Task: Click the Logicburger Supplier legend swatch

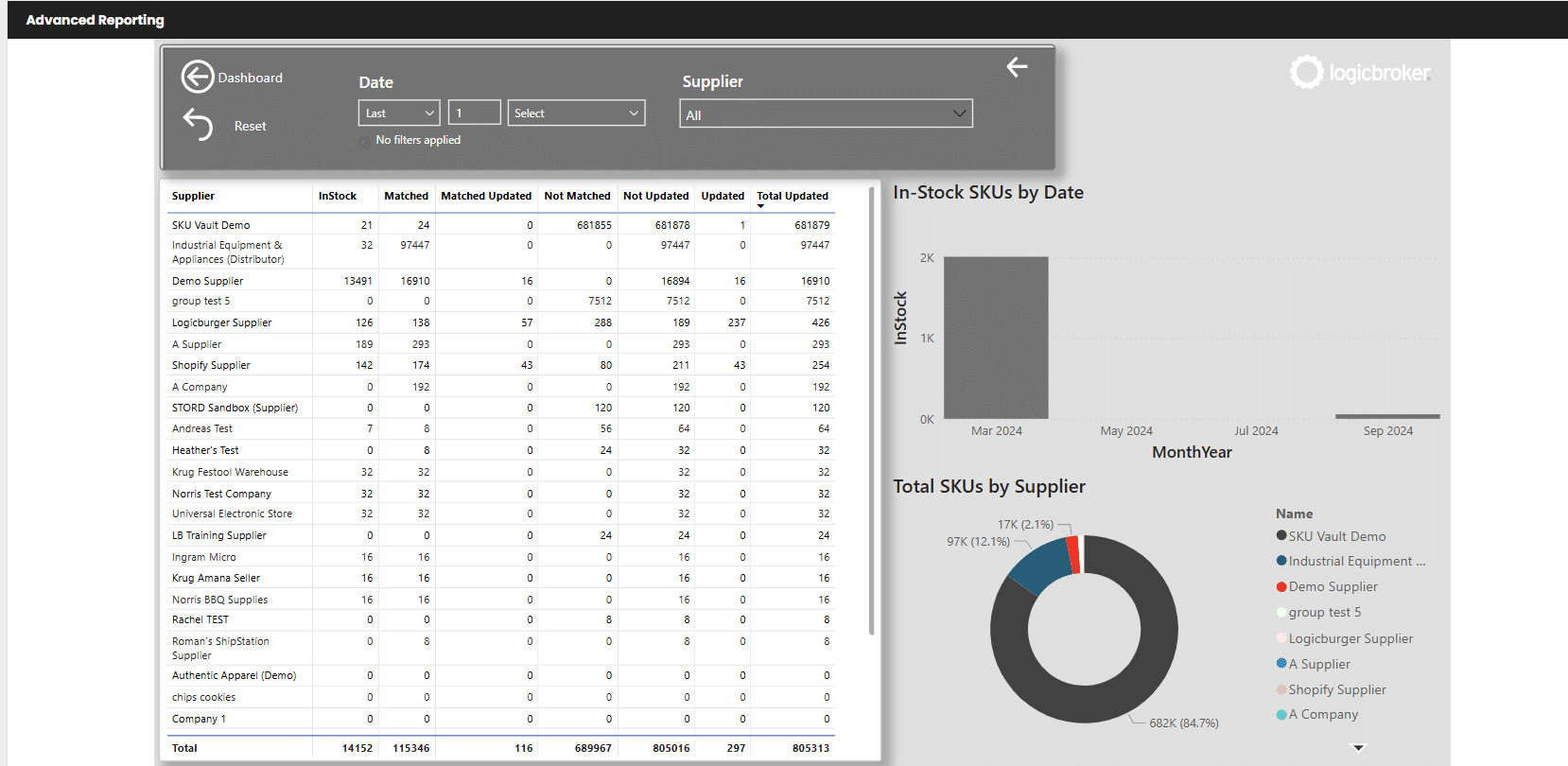Action: tap(1281, 637)
